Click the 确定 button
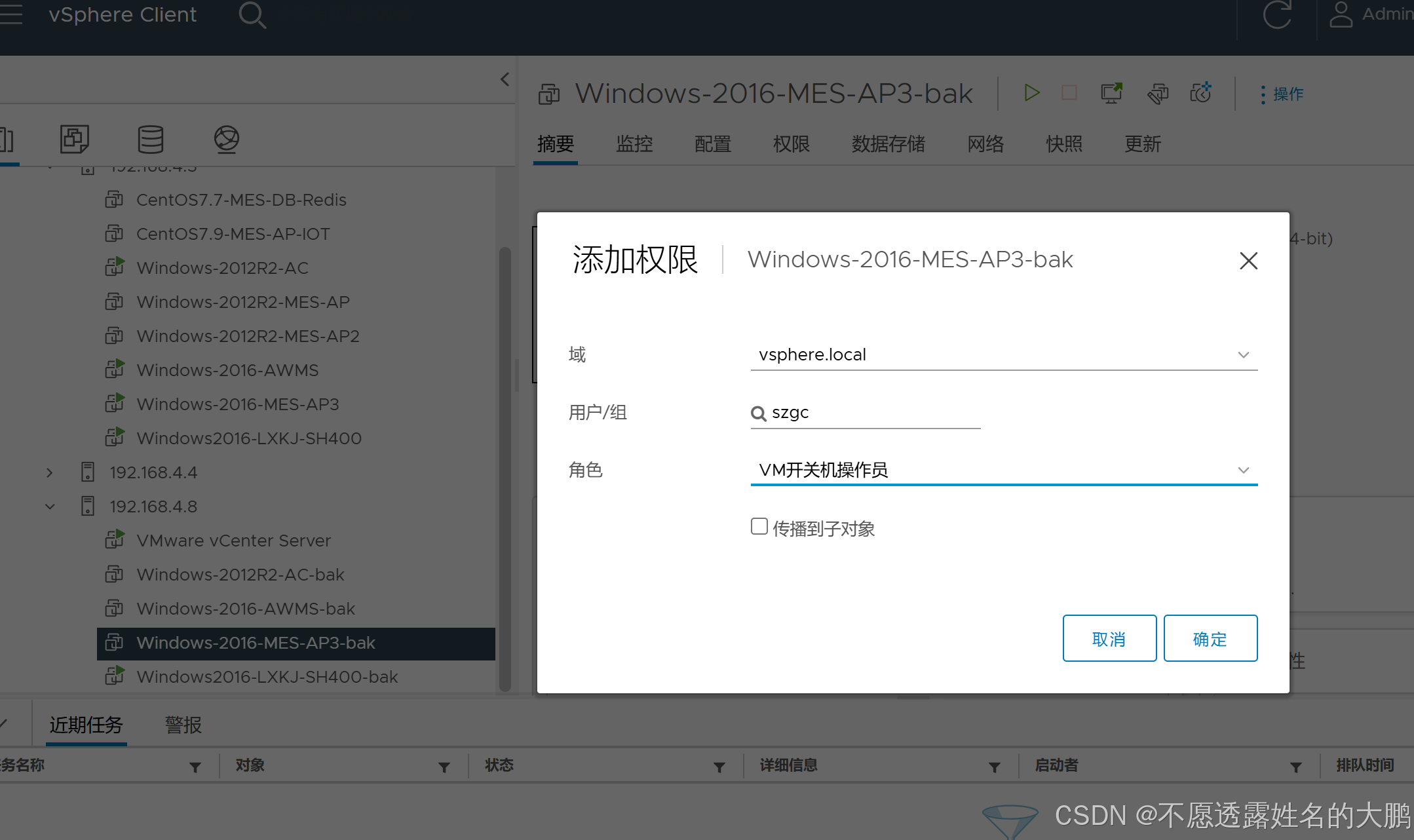Viewport: 1414px width, 840px height. (x=1210, y=638)
